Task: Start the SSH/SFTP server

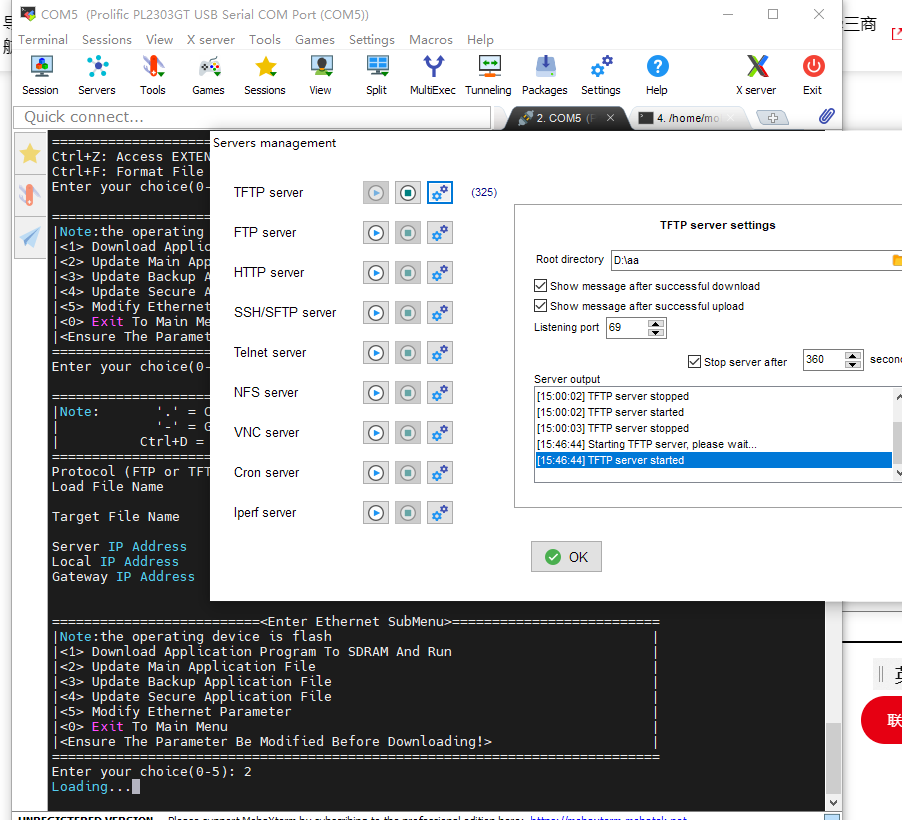Action: point(375,313)
